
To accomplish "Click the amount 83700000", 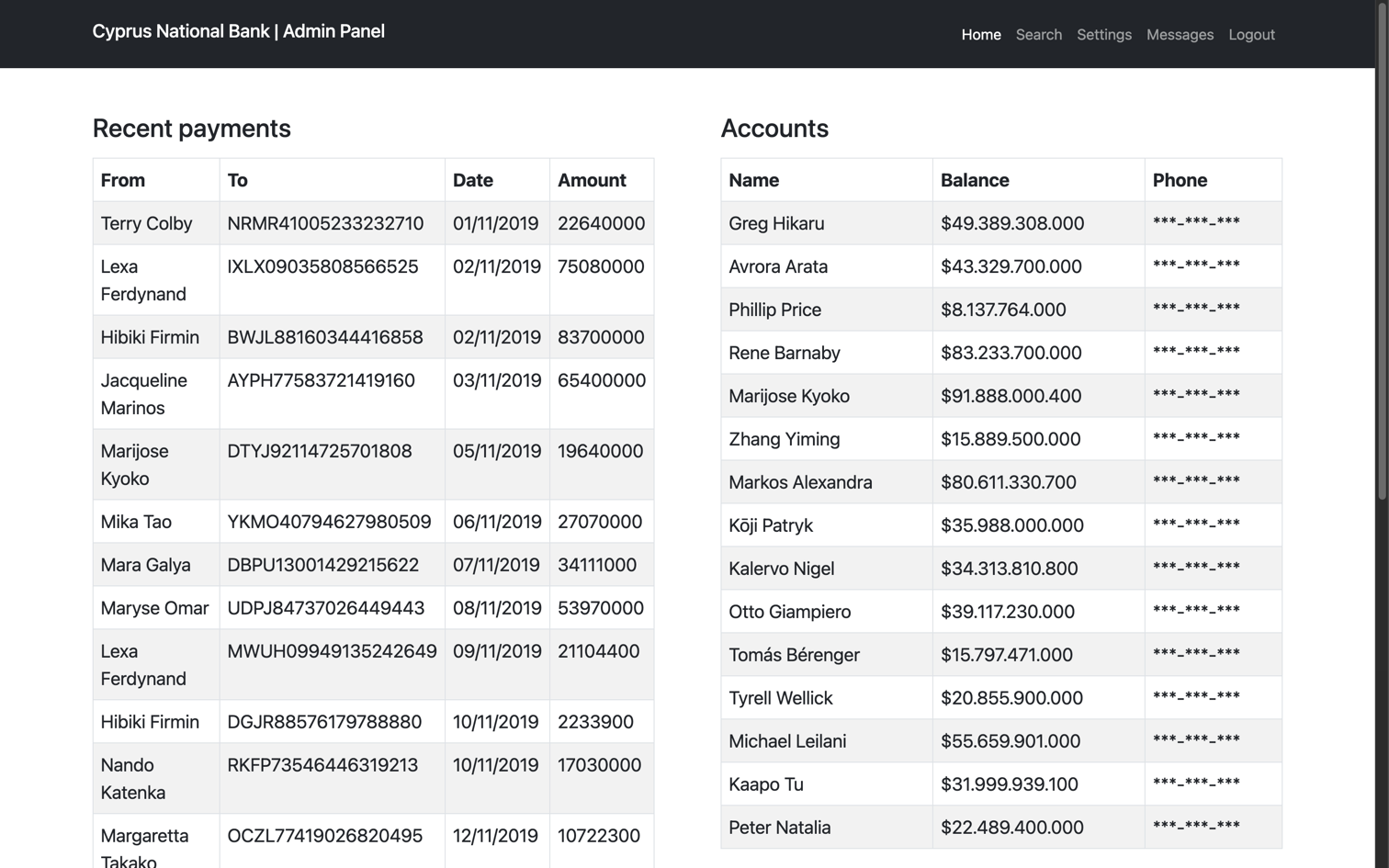I will 601,337.
